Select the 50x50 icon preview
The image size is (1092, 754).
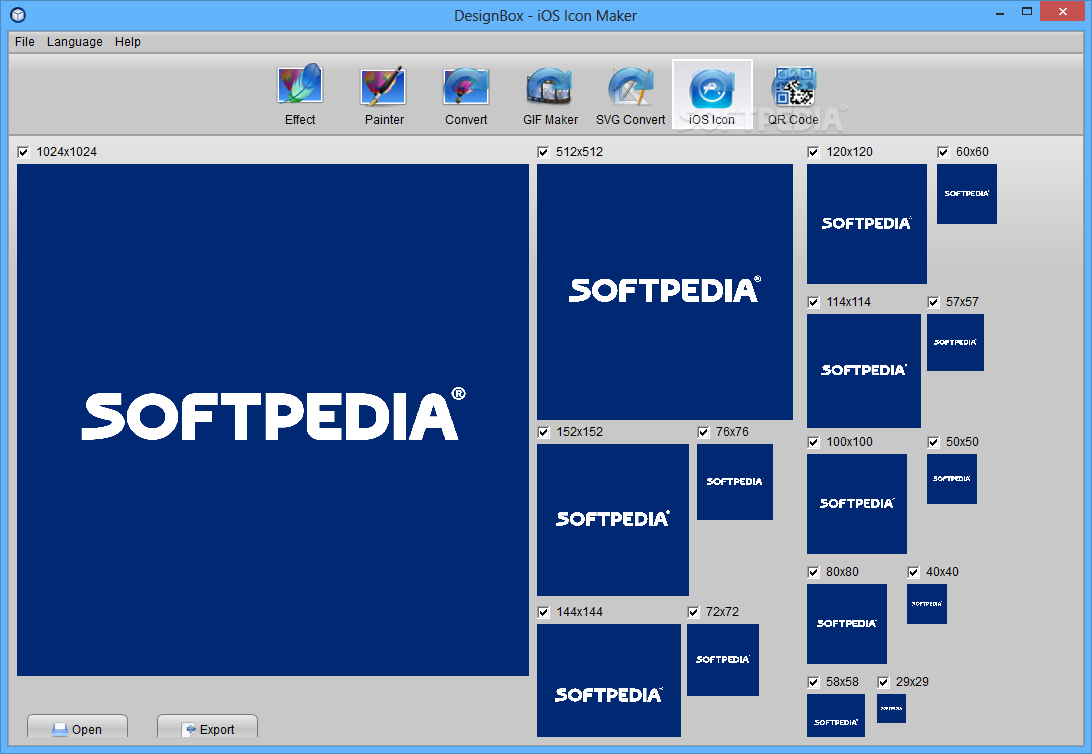point(952,479)
